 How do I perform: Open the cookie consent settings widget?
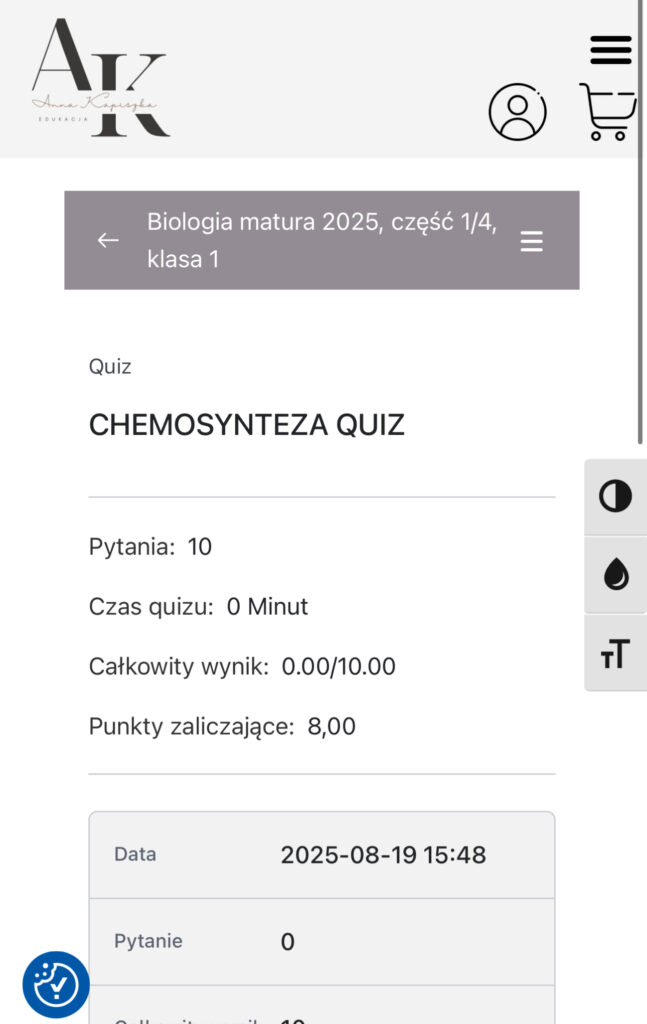pyautogui.click(x=55, y=984)
